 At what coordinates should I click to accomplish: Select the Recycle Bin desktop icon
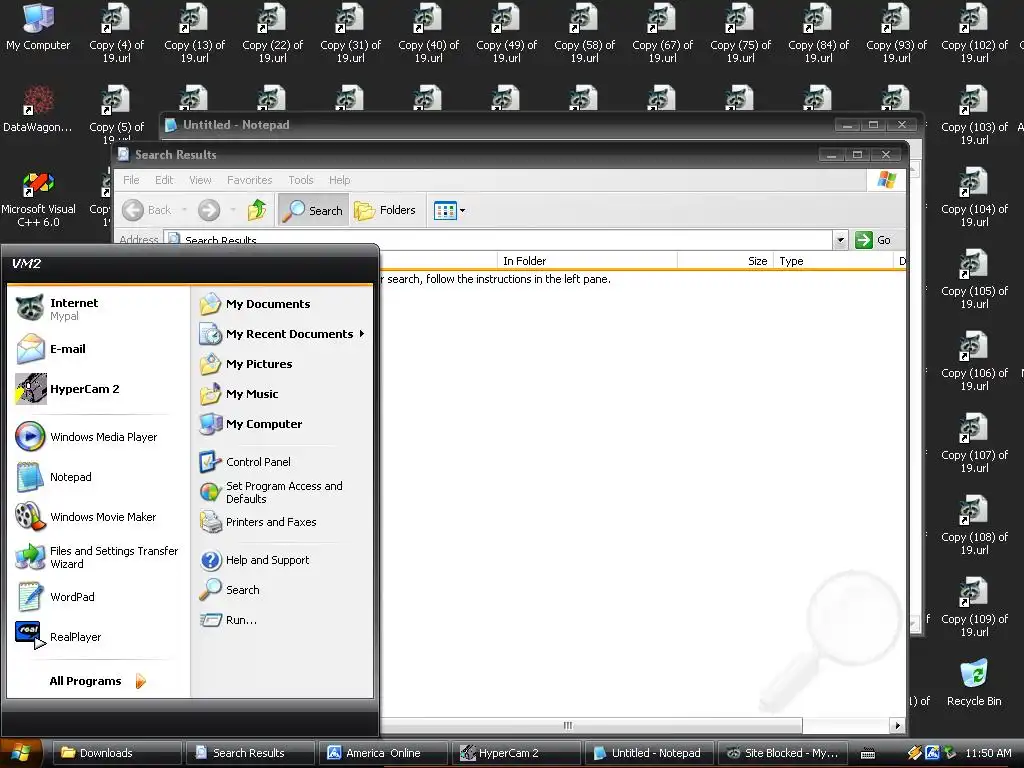tap(974, 682)
